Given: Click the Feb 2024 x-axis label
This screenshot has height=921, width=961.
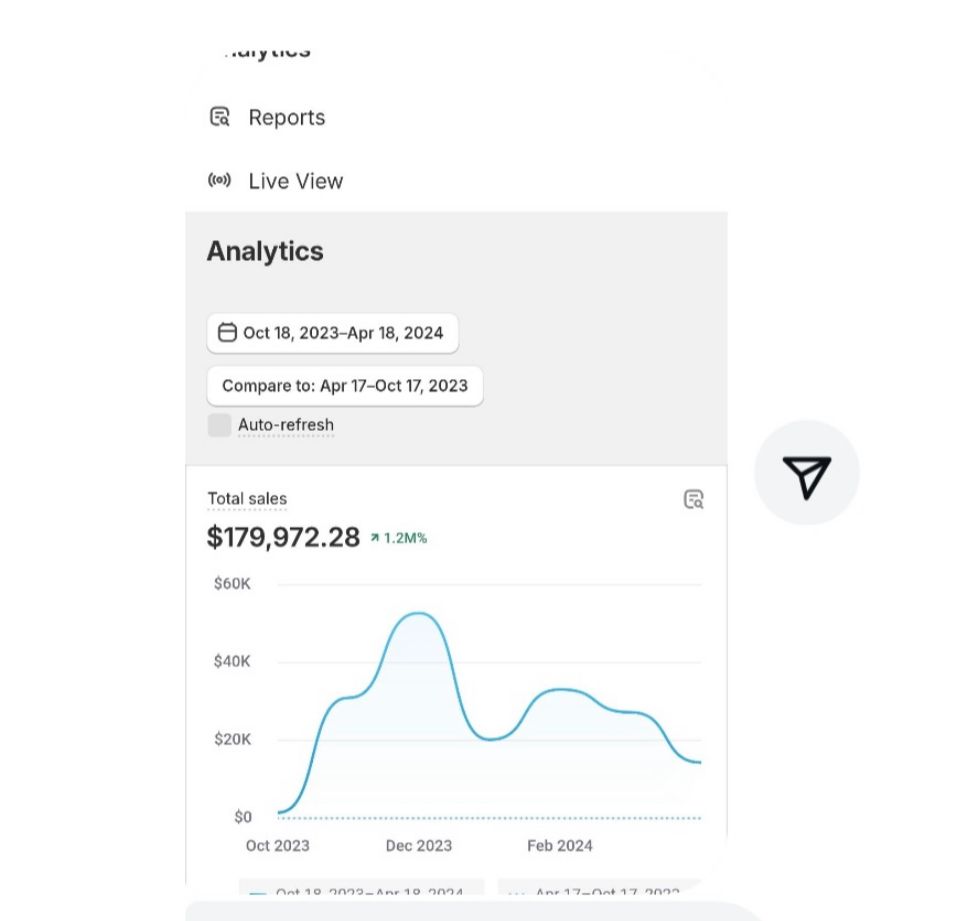Looking at the screenshot, I should coord(560,845).
